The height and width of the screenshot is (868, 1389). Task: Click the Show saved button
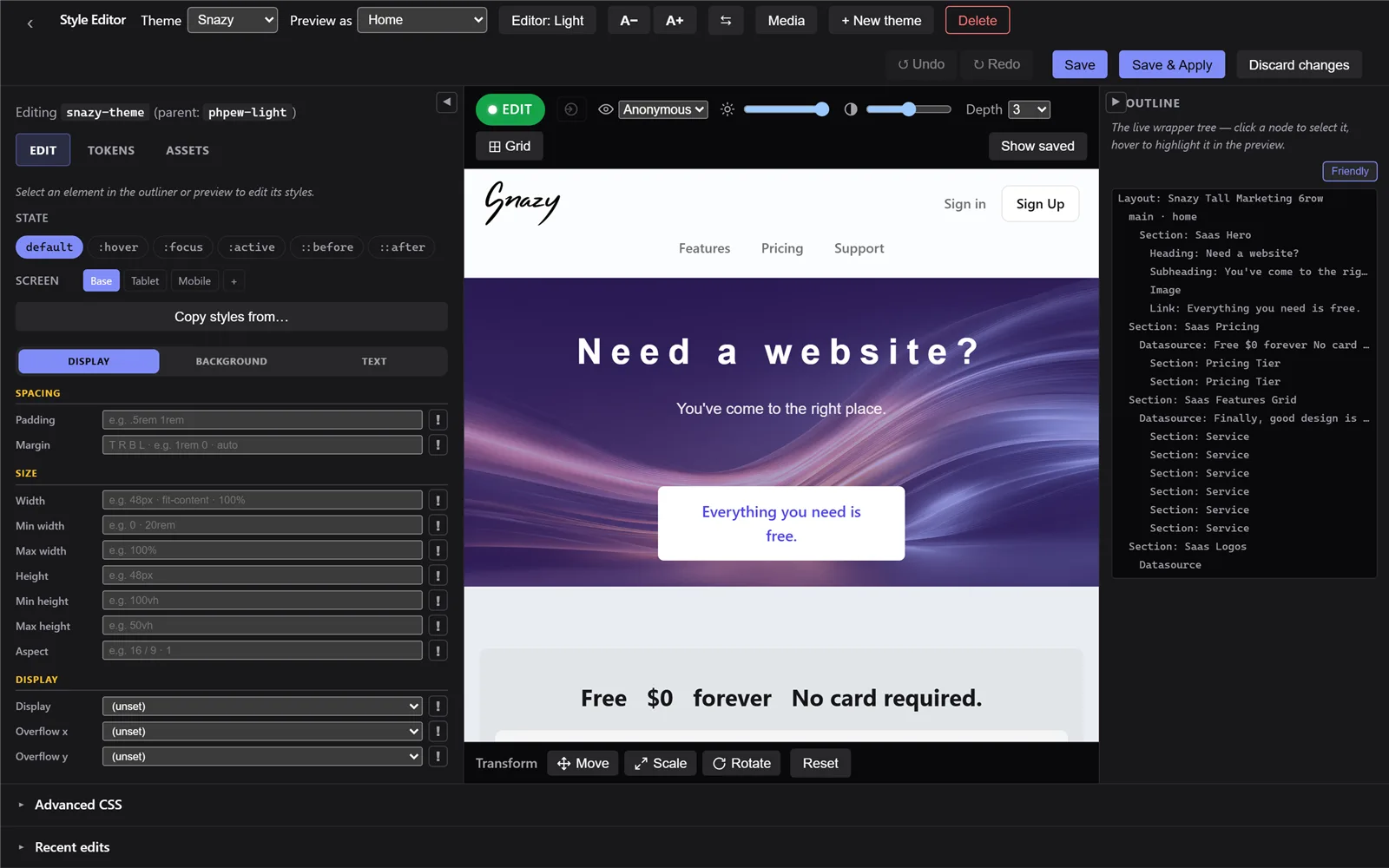tap(1037, 146)
